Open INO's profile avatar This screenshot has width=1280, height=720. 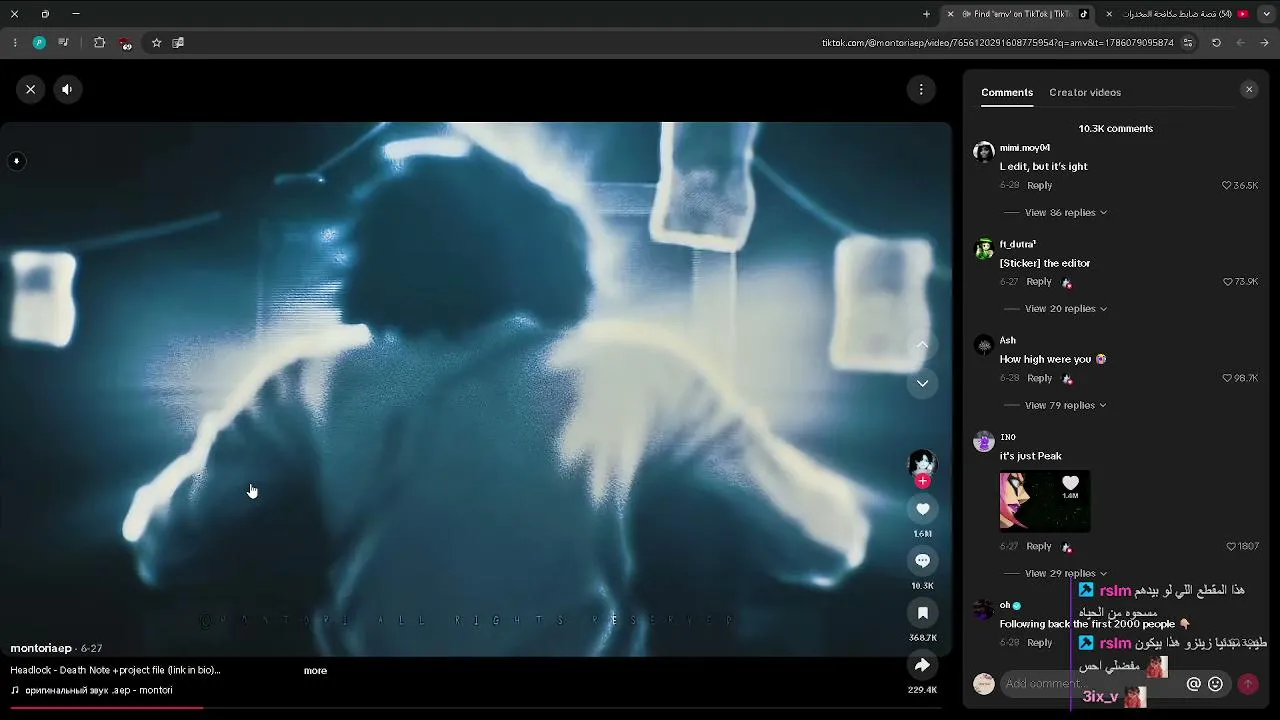[984, 441]
